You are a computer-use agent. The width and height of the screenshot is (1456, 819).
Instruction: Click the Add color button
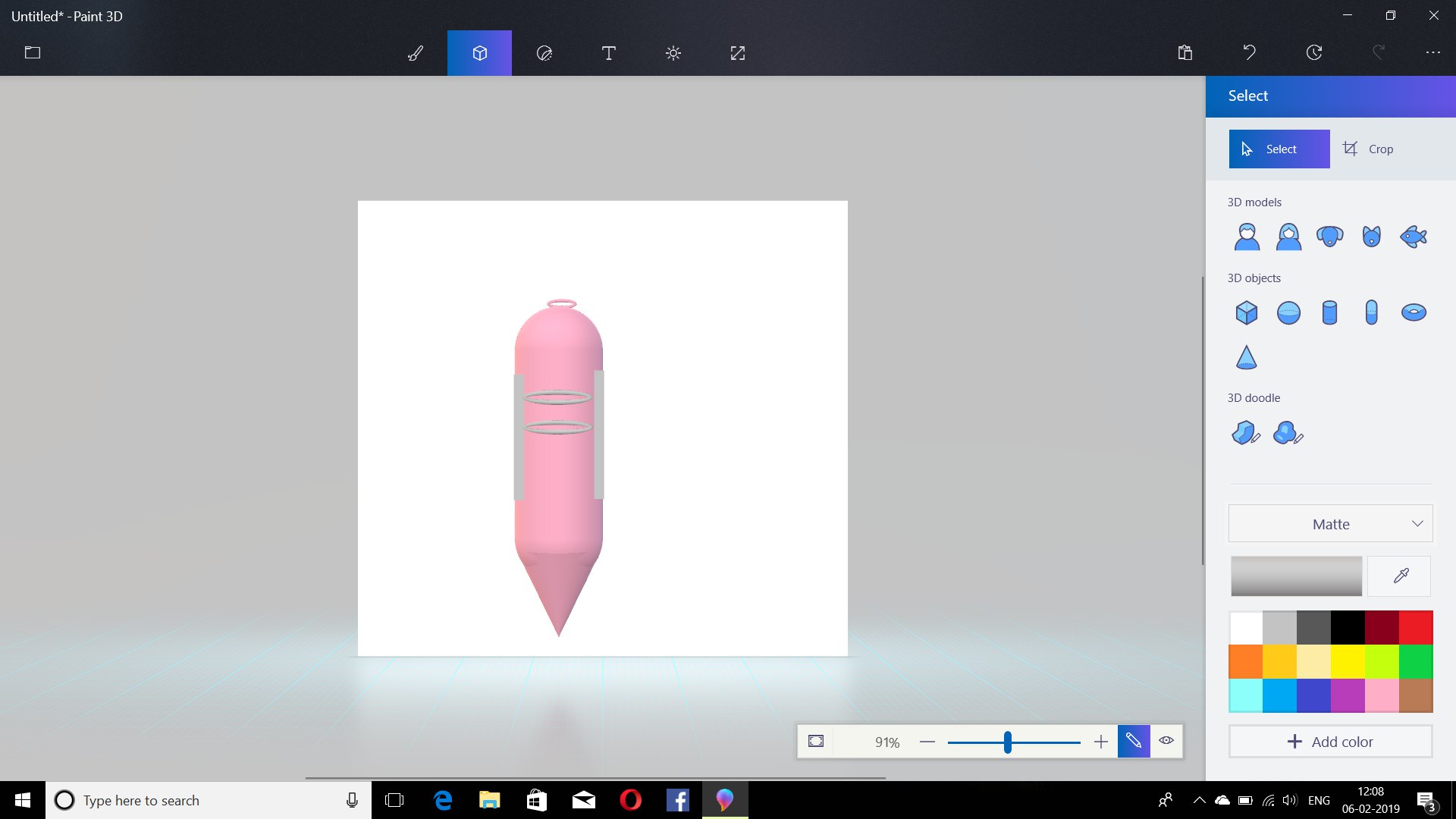[1330, 742]
